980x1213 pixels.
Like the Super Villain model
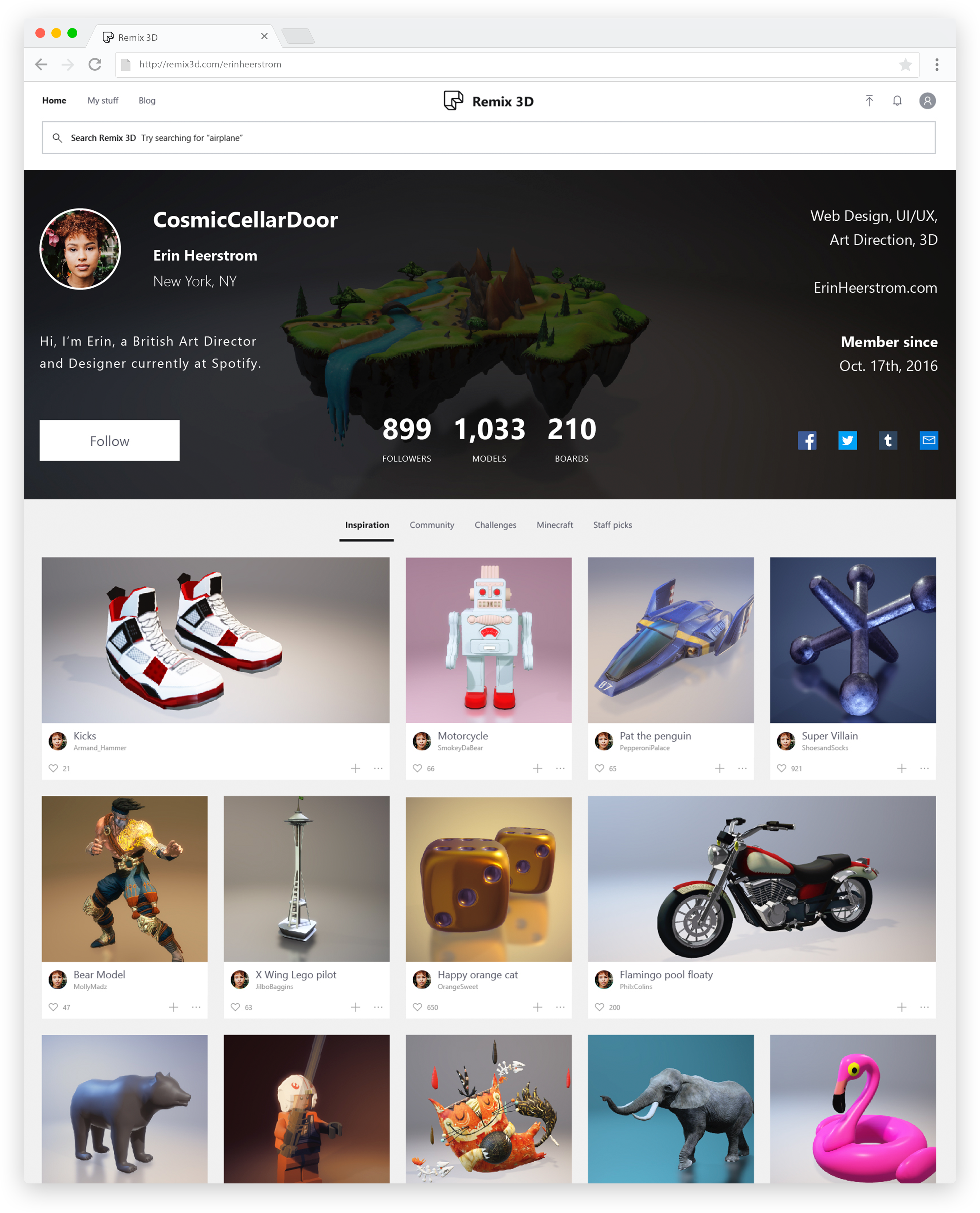781,768
